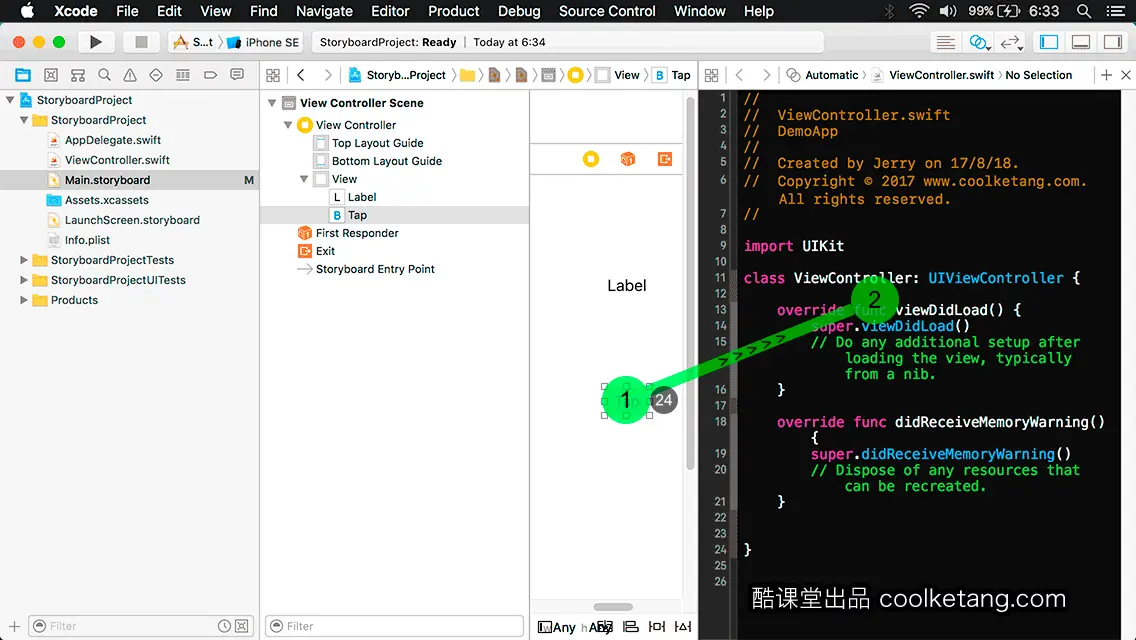Collapse the StoryboardProject root project
1136x640 pixels.
click(10, 100)
